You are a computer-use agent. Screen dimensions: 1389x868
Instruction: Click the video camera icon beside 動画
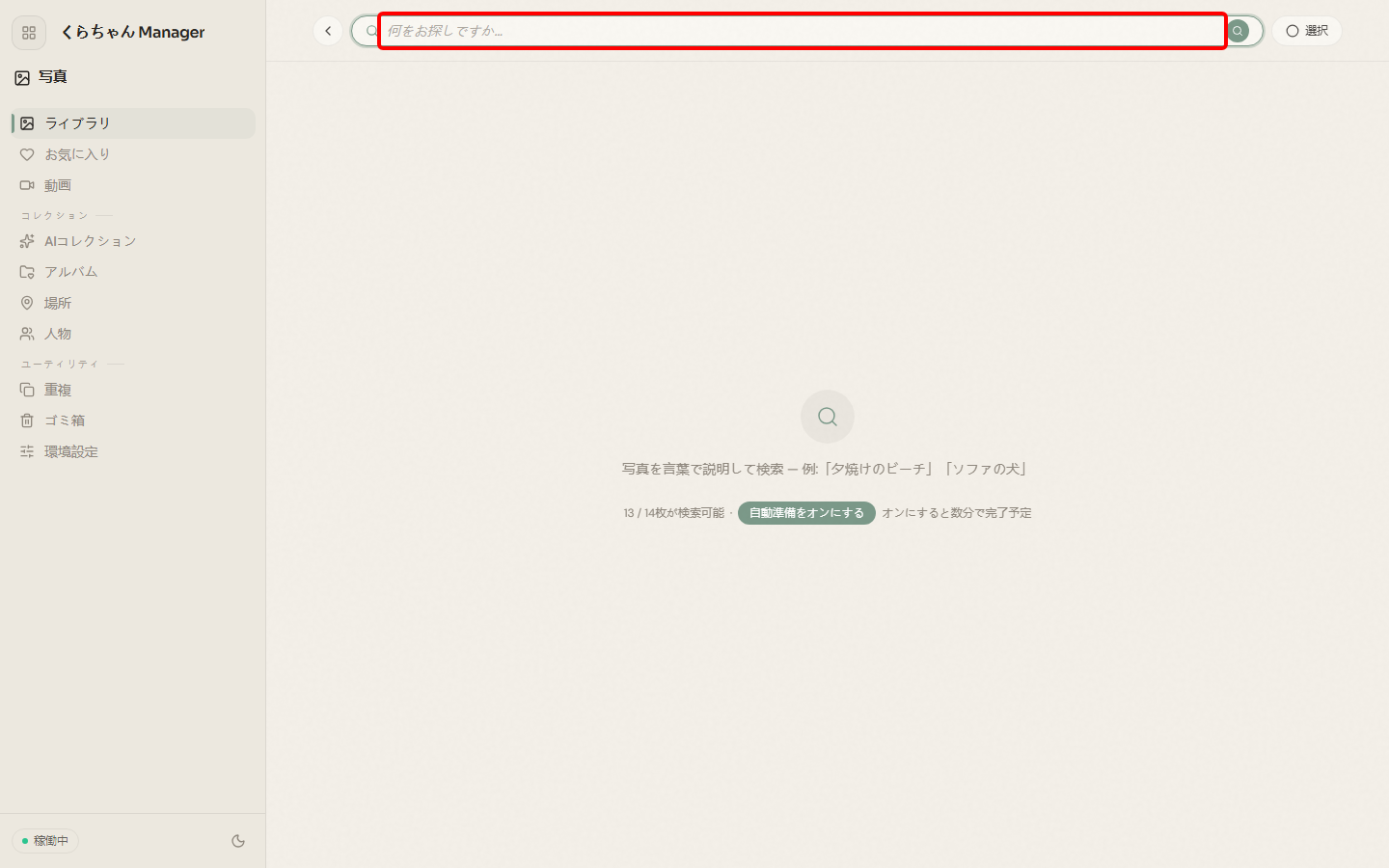[x=27, y=185]
